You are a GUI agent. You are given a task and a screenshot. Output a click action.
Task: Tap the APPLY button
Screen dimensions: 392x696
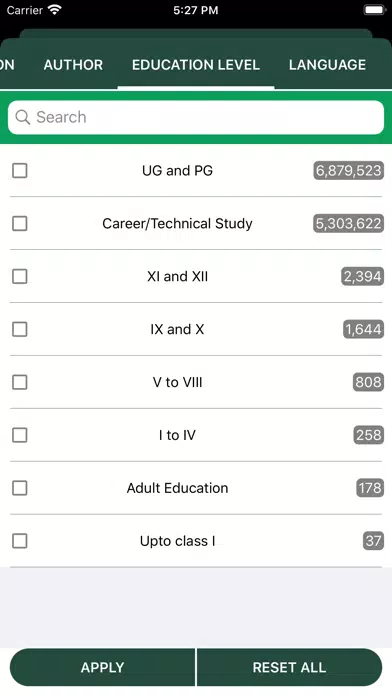click(103, 667)
